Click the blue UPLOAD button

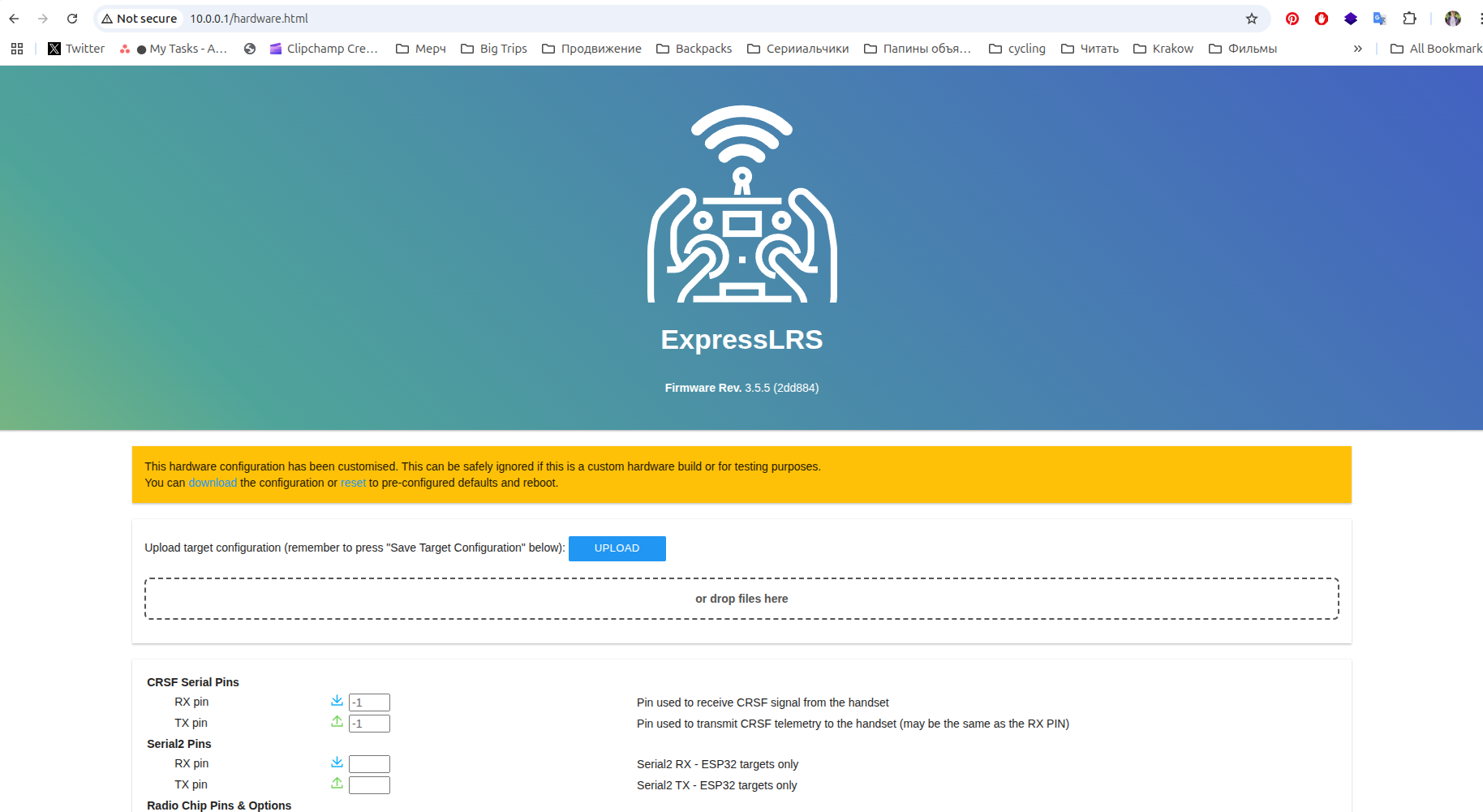tap(617, 548)
